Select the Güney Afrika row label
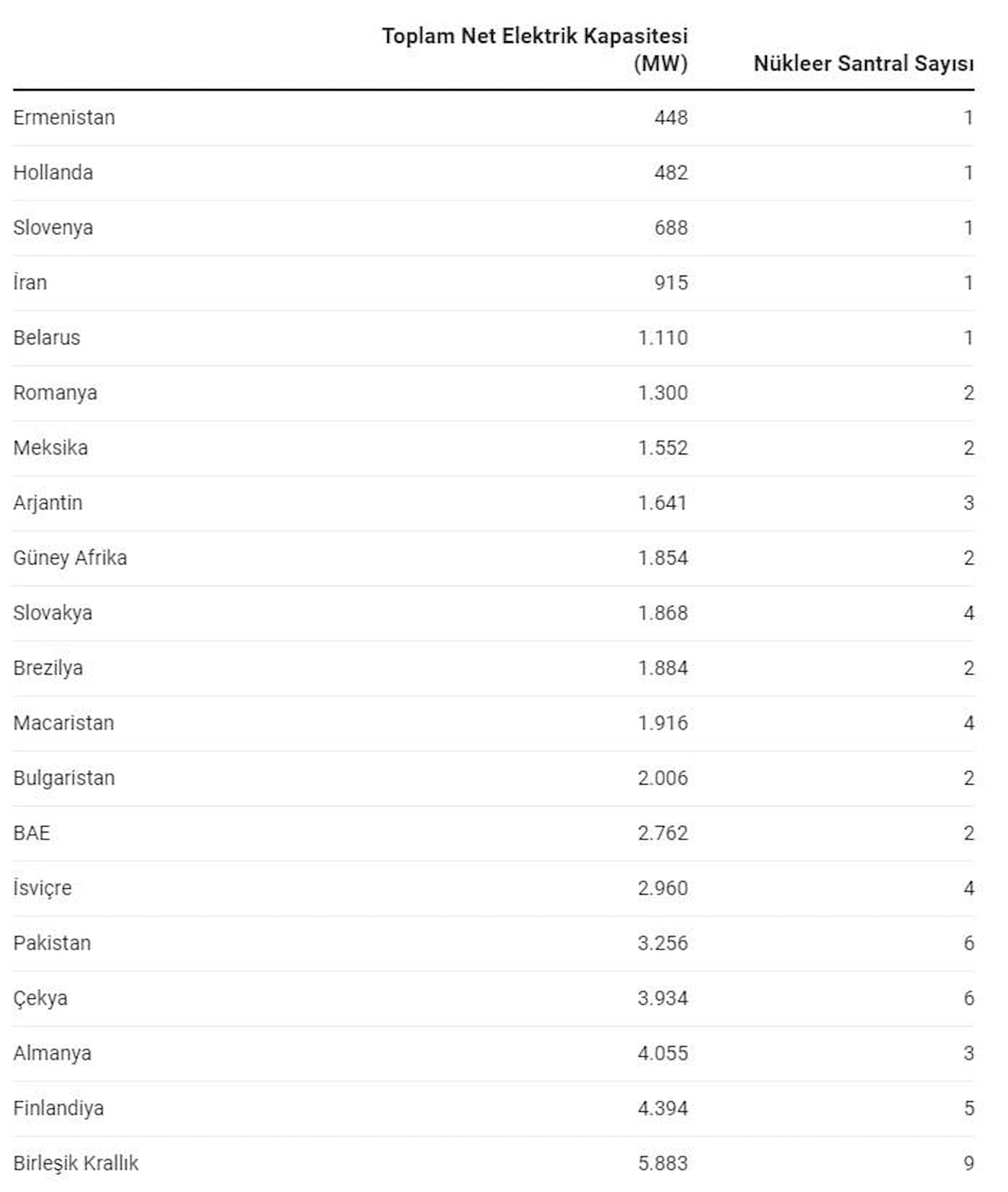Screen dimensions: 1008x1192 (x=70, y=558)
